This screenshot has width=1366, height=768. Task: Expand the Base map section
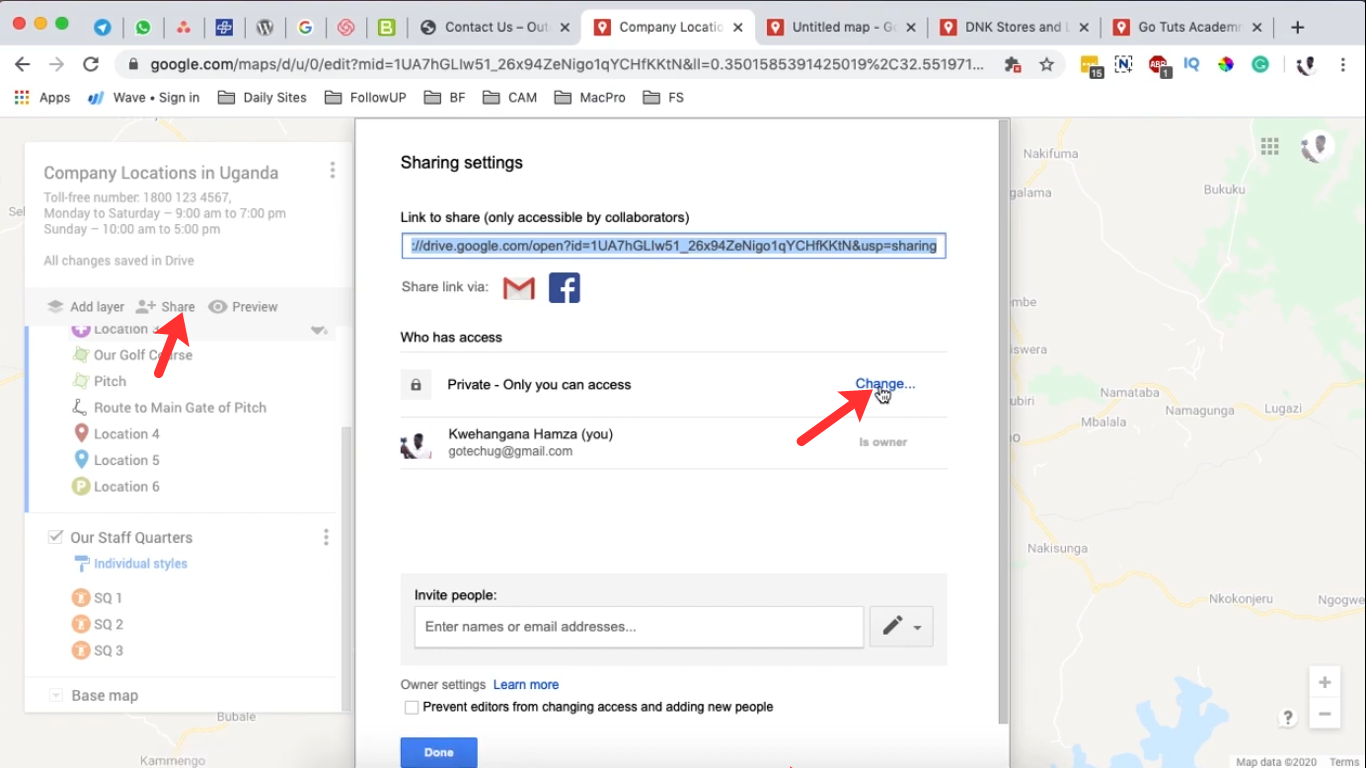(55, 695)
